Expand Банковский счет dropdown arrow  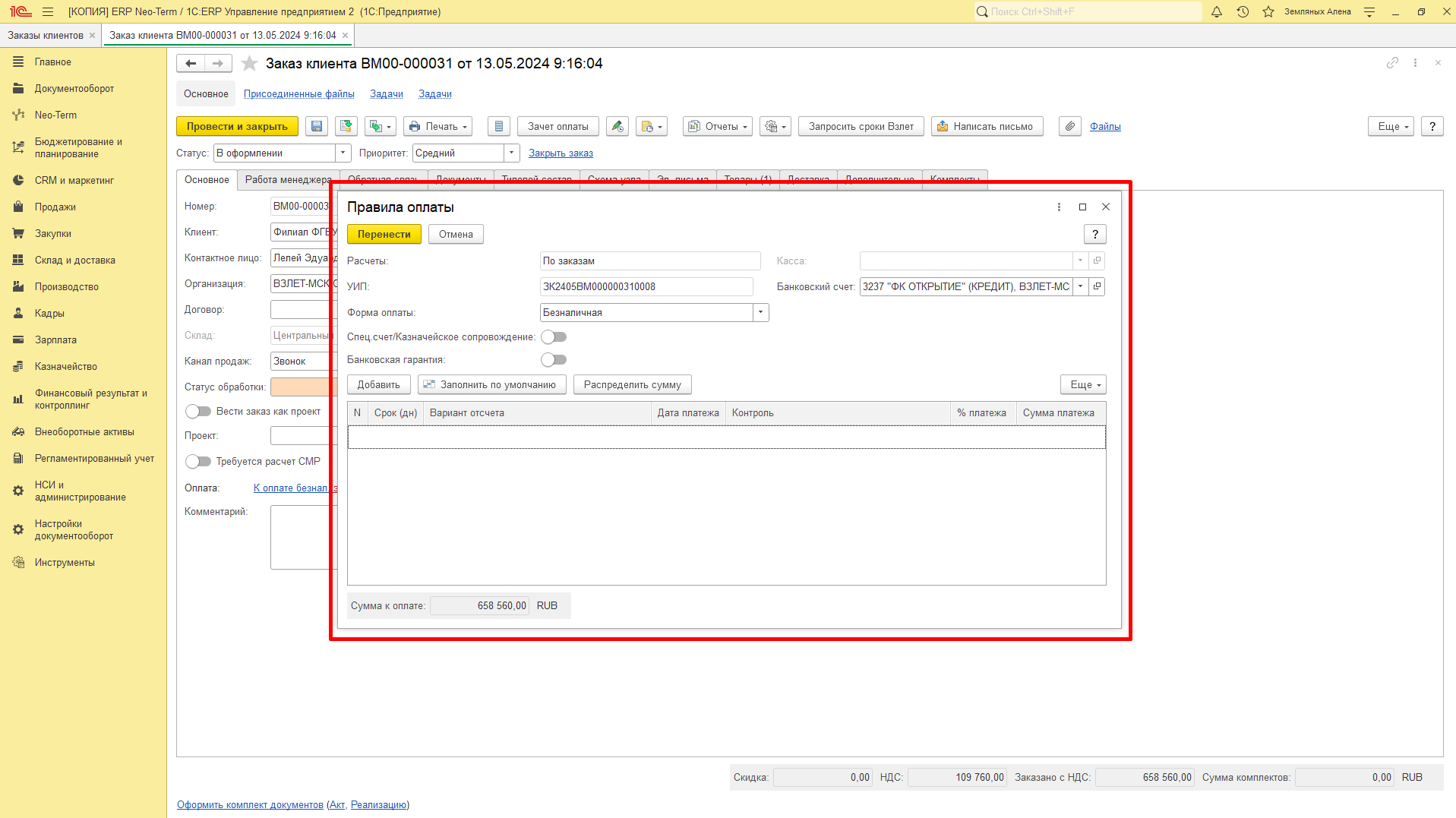pos(1080,286)
